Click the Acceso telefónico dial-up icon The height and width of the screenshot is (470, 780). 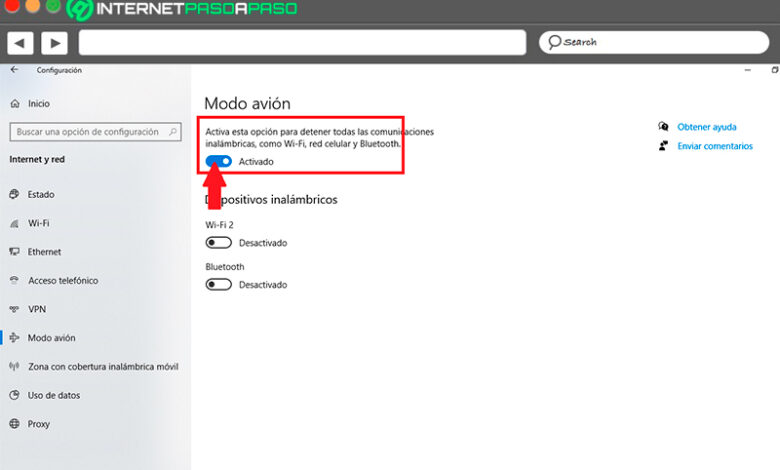(14, 281)
